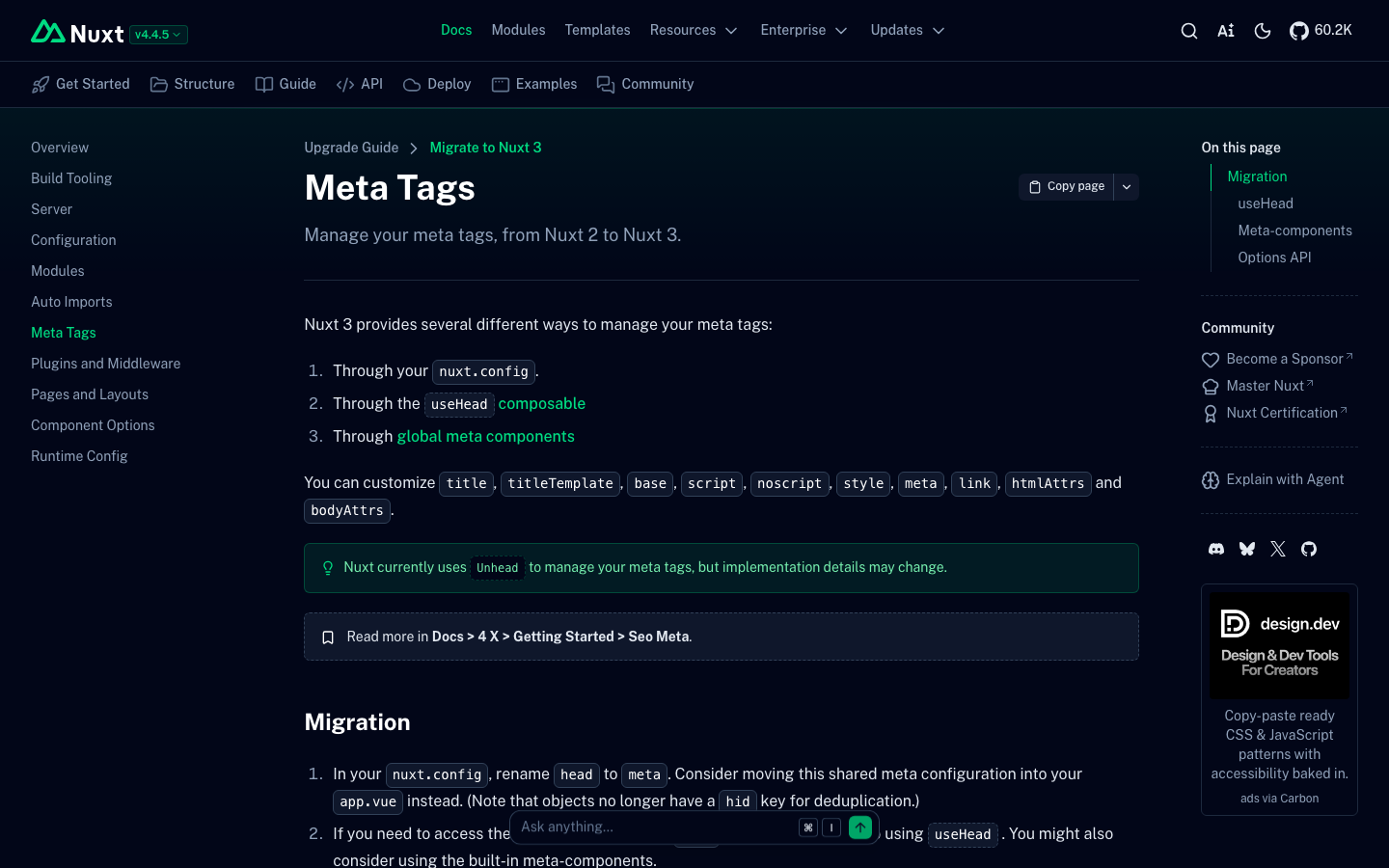Viewport: 1389px width, 868px height.
Task: Open the Copy page options chevron
Action: tap(1127, 187)
